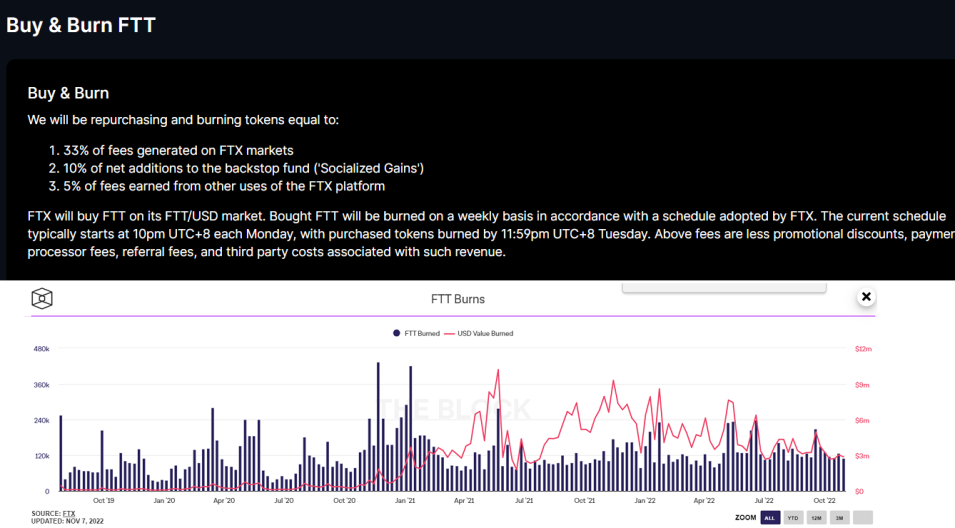Click the 'FTT Burns' chart title

coord(458,299)
